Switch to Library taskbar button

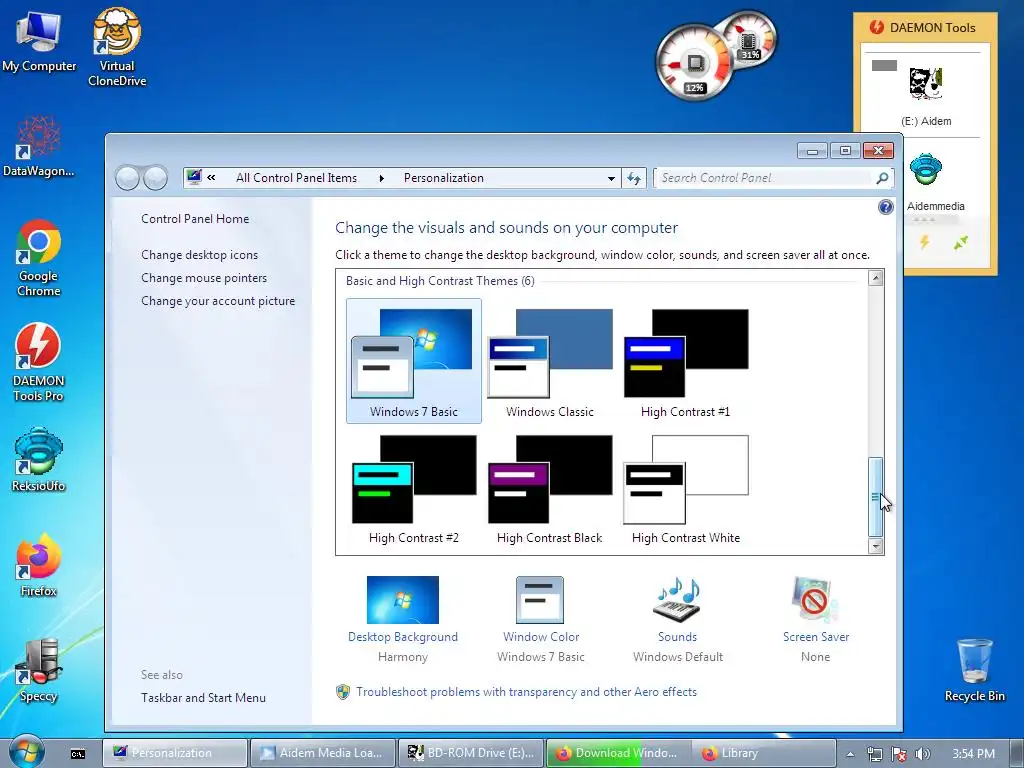pos(765,753)
